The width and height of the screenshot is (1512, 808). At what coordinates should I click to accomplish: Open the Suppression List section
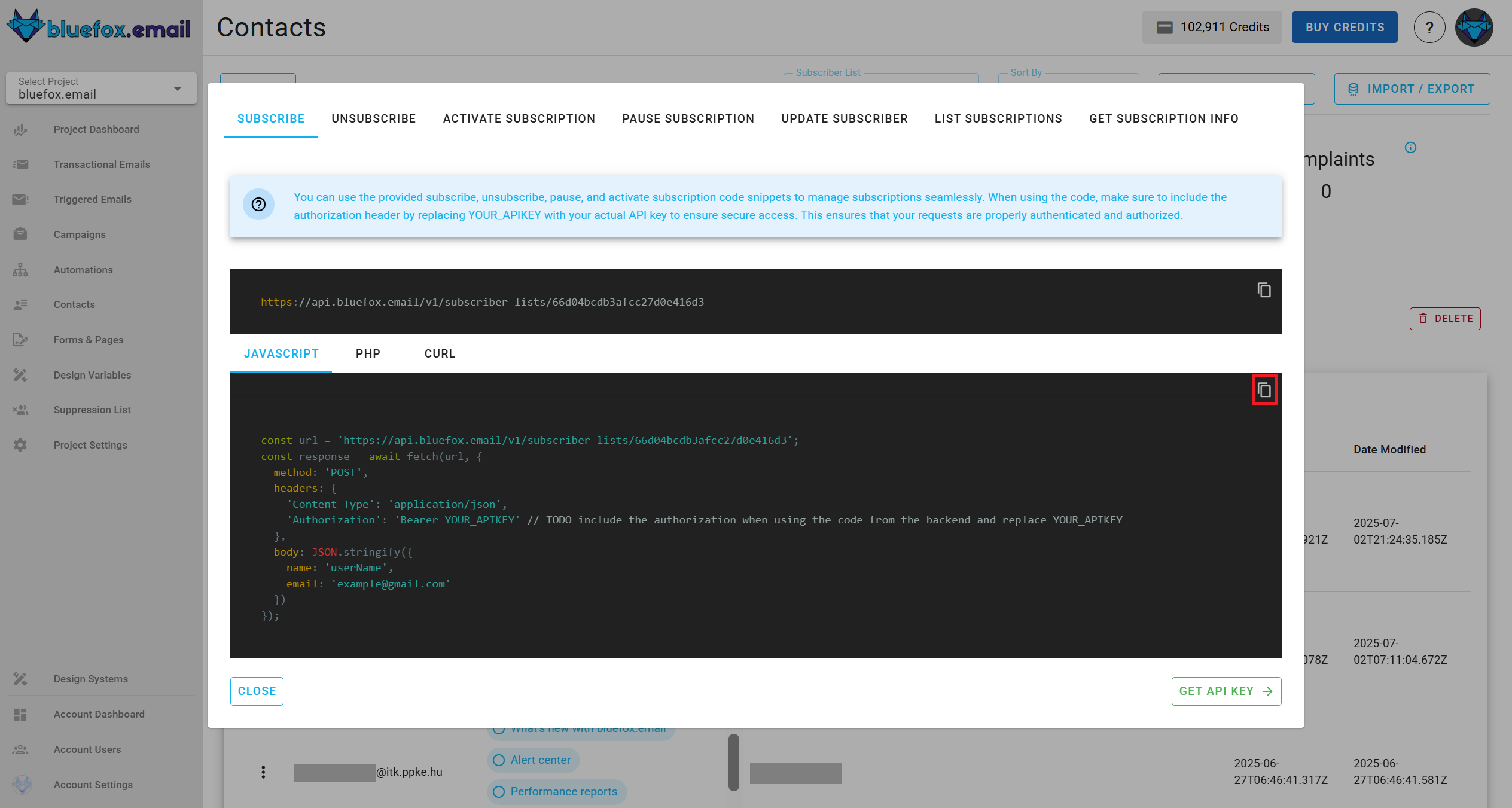click(92, 410)
